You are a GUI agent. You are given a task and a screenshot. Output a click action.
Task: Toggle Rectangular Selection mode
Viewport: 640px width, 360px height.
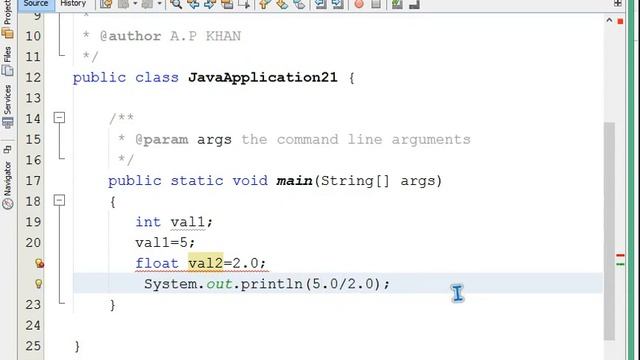[x=244, y=4]
